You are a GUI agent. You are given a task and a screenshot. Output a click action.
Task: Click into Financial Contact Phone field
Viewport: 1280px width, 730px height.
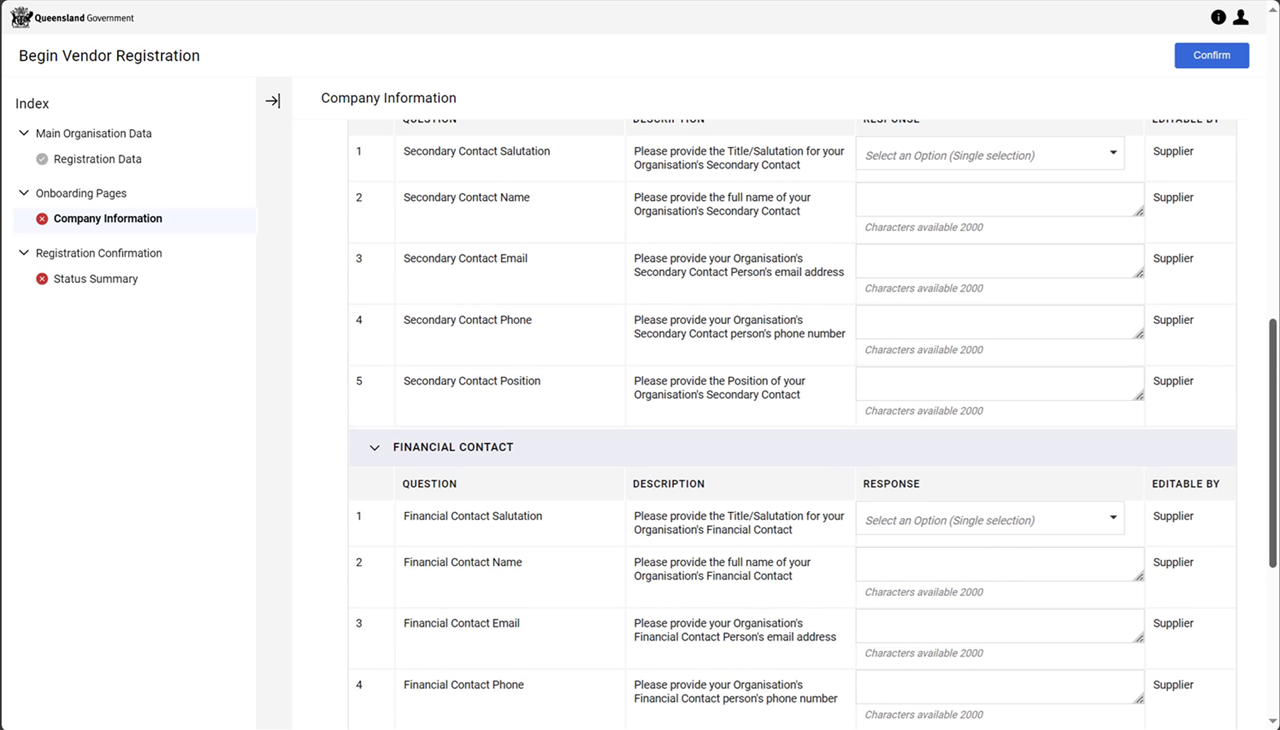(999, 688)
